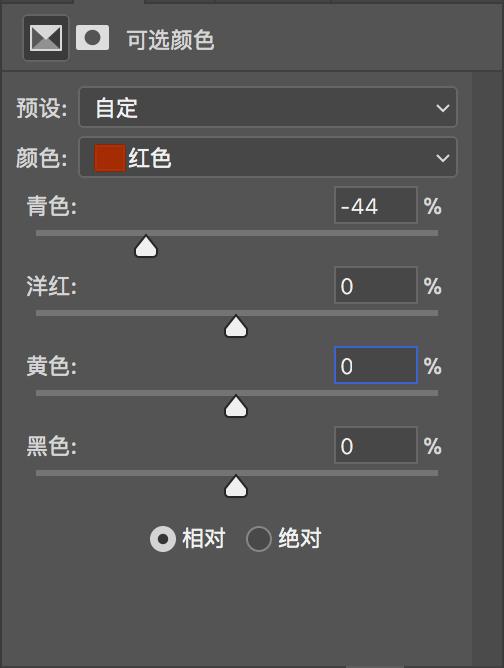Click the chevron arrow of 预设 dropdown
This screenshot has height=668, width=504.
[443, 108]
